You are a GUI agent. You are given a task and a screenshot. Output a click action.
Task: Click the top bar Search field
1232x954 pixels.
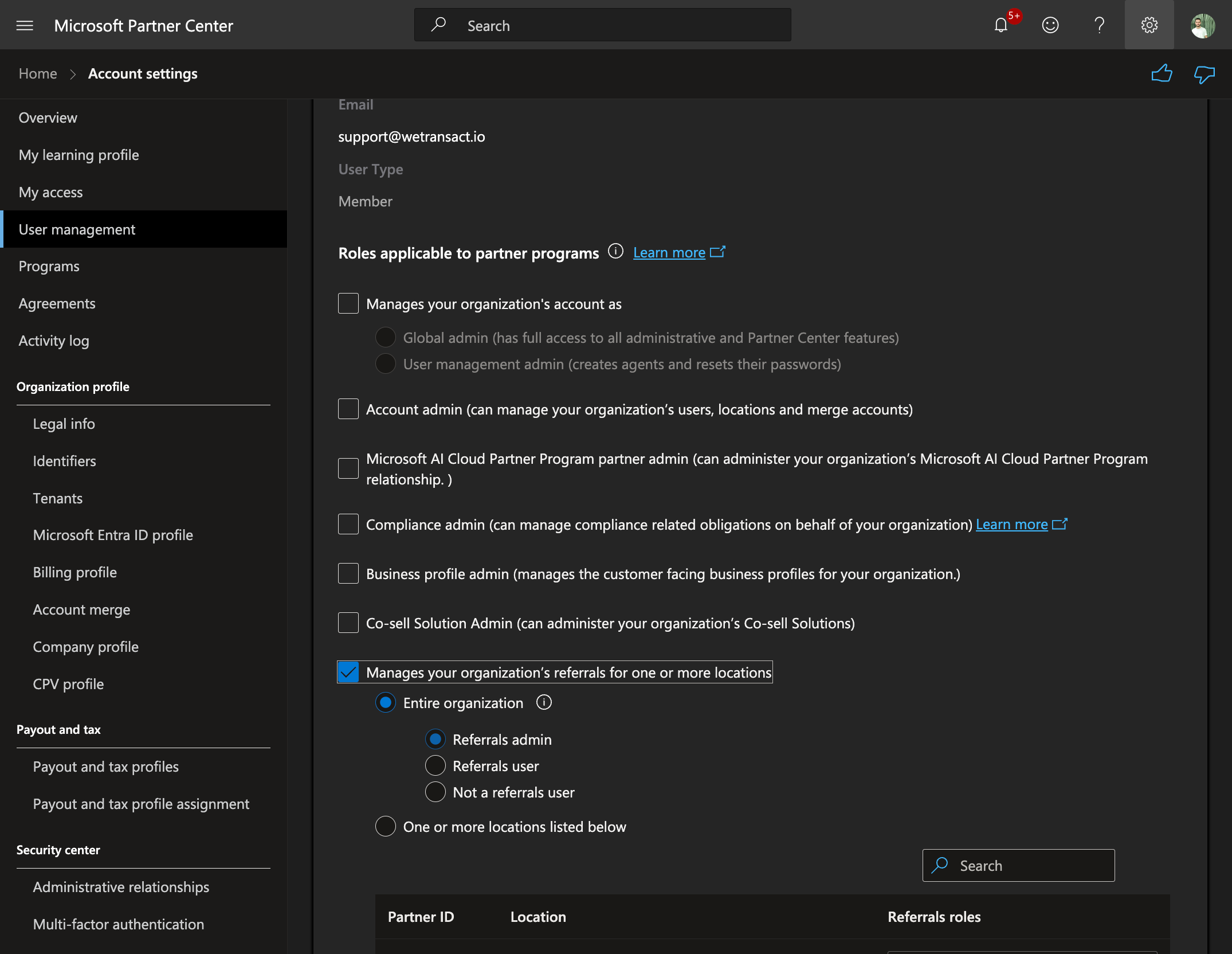(603, 25)
